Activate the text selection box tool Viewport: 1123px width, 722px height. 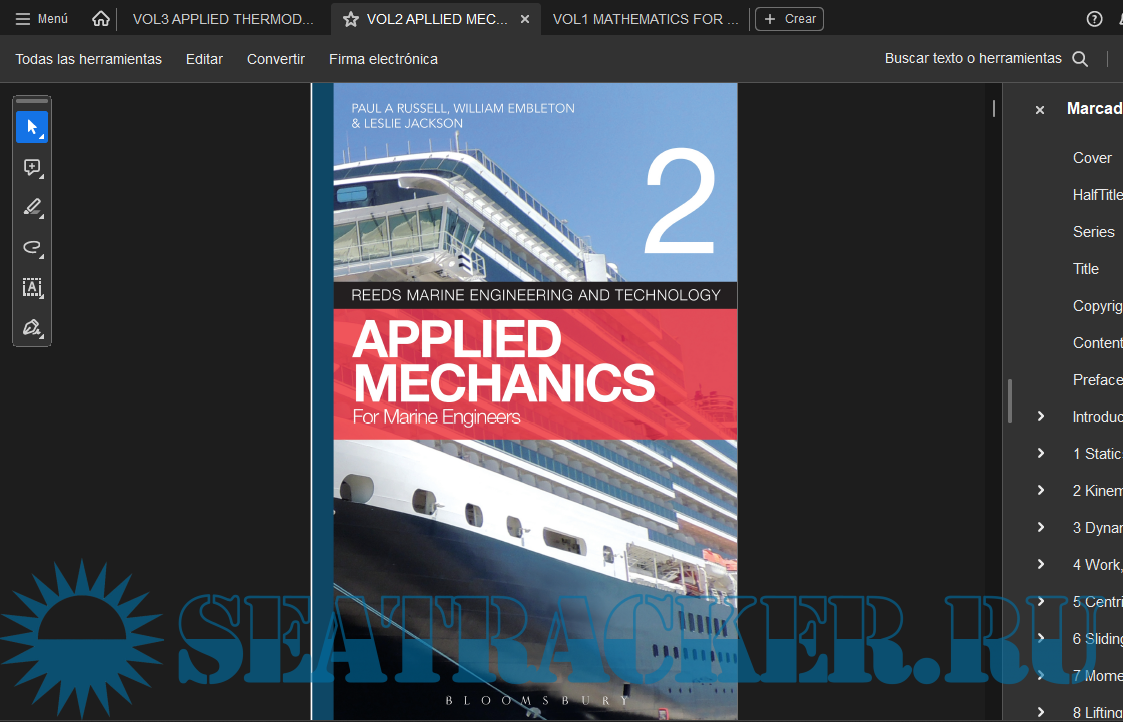coord(32,288)
